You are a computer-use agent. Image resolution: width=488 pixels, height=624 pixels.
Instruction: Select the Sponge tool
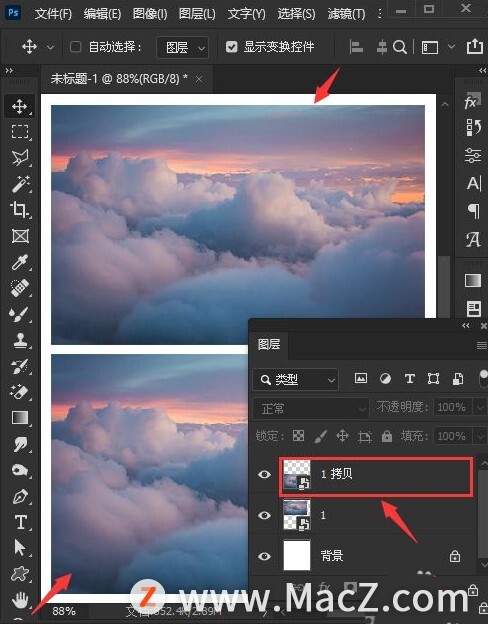pos(20,470)
